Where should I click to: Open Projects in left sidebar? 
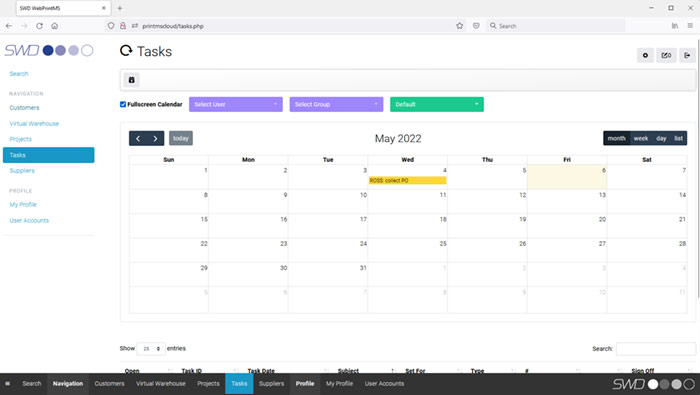(21, 139)
